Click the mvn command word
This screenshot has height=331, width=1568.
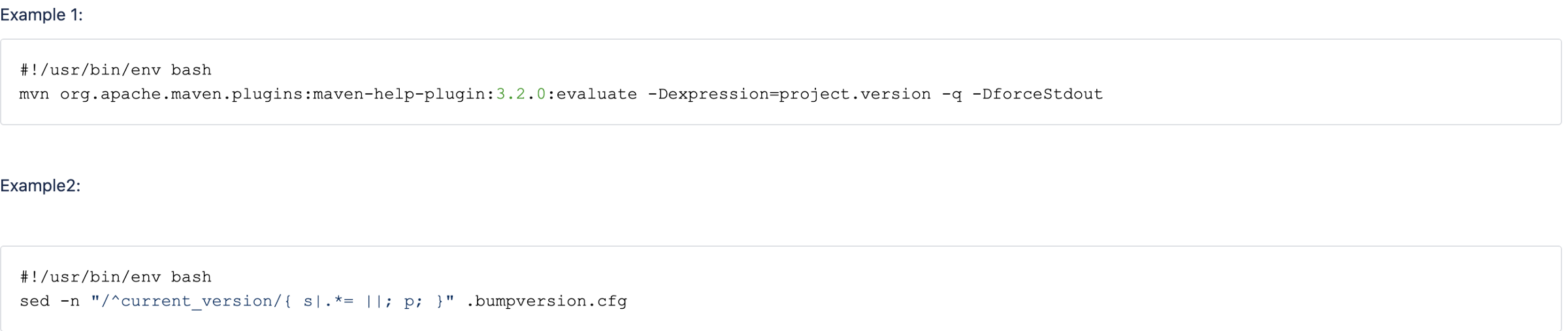pyautogui.click(x=34, y=94)
